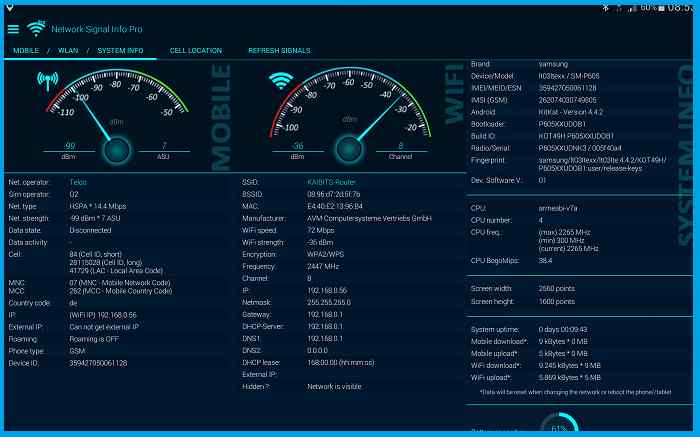This screenshot has height=437, width=700.
Task: Tap the mobile signal gauge knob
Action: (117, 150)
